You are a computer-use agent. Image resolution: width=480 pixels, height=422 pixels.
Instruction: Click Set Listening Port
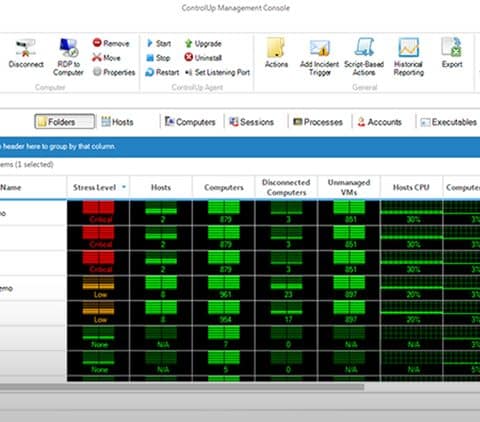[x=217, y=72]
